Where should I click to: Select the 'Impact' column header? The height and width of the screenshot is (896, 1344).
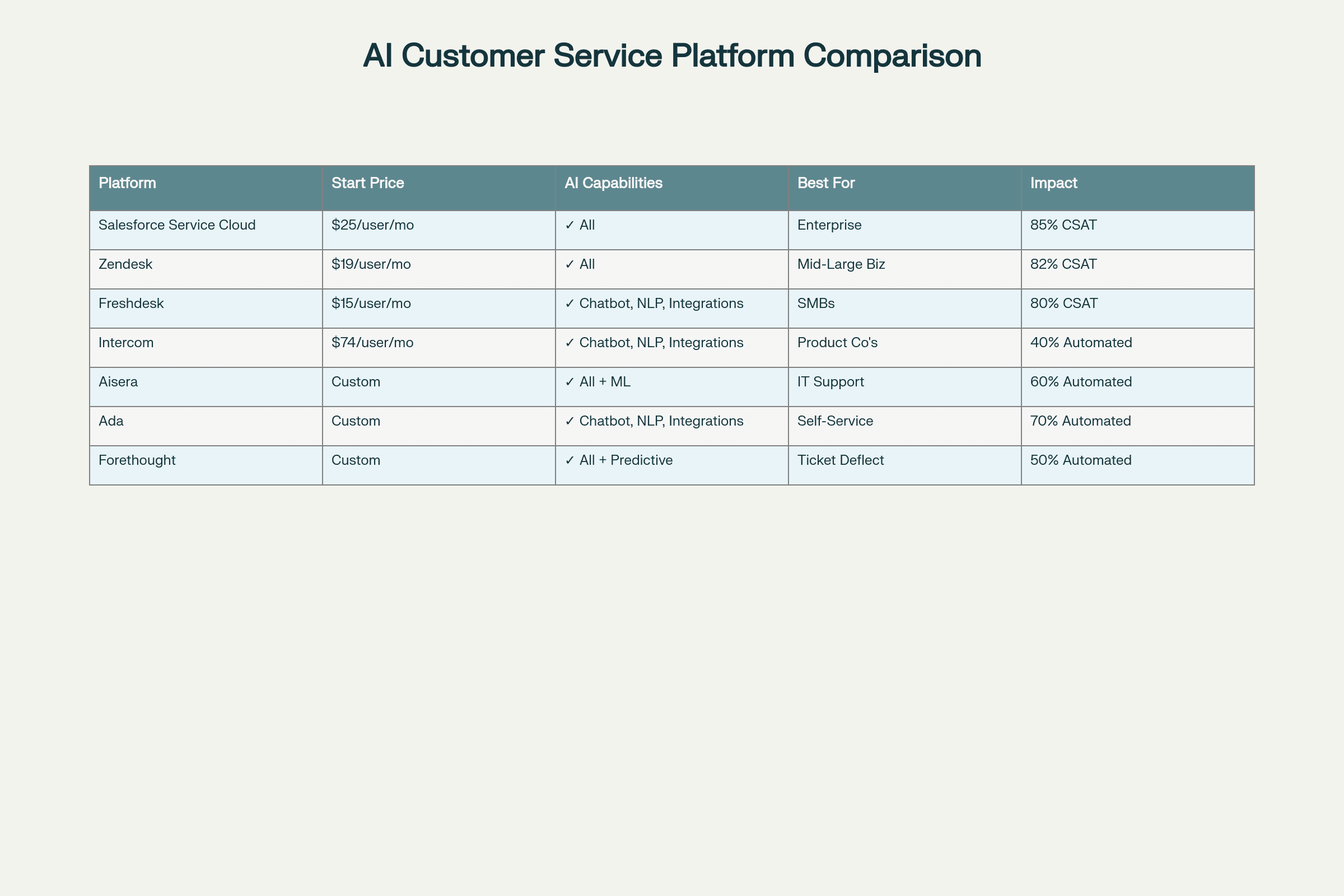click(1138, 188)
